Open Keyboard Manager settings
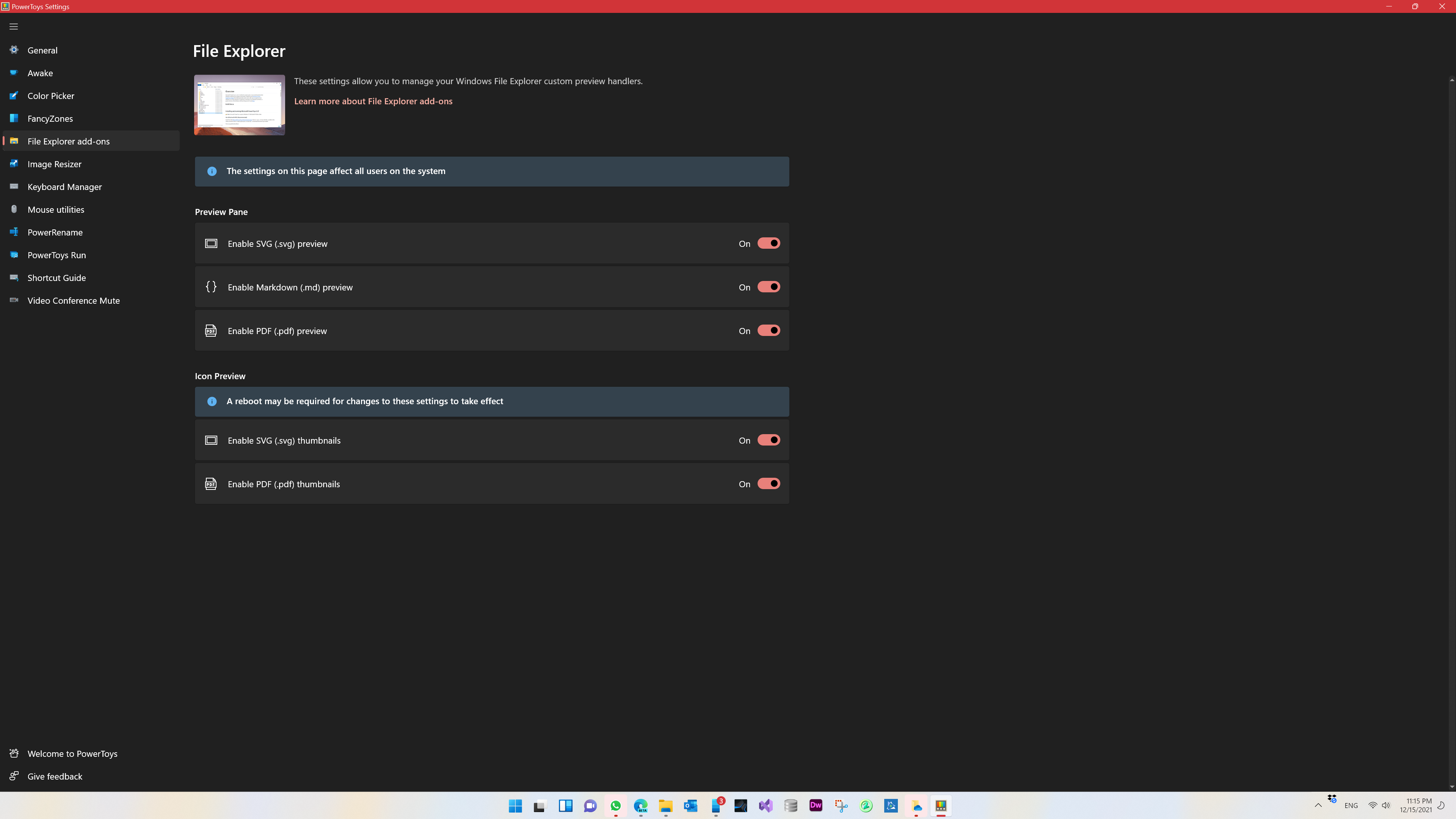 coord(91,187)
